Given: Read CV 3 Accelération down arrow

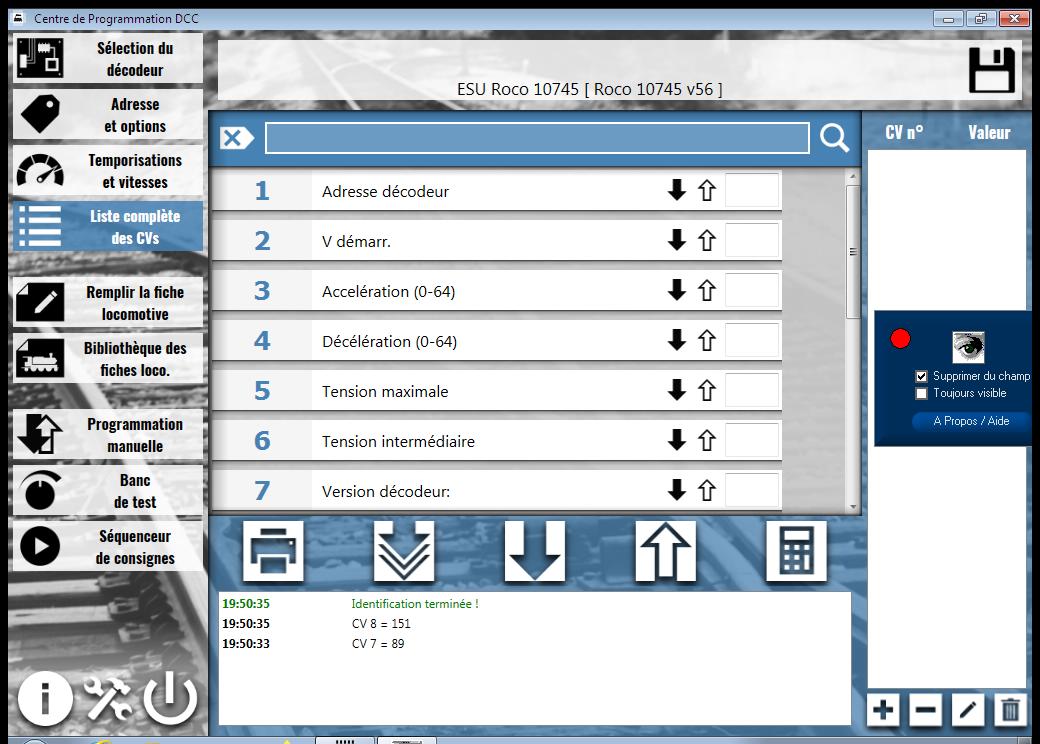Looking at the screenshot, I should click(677, 290).
